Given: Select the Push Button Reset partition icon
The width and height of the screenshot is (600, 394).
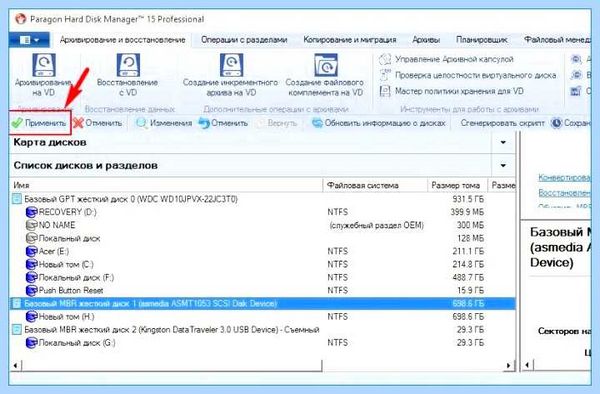Looking at the screenshot, I should click(x=31, y=290).
